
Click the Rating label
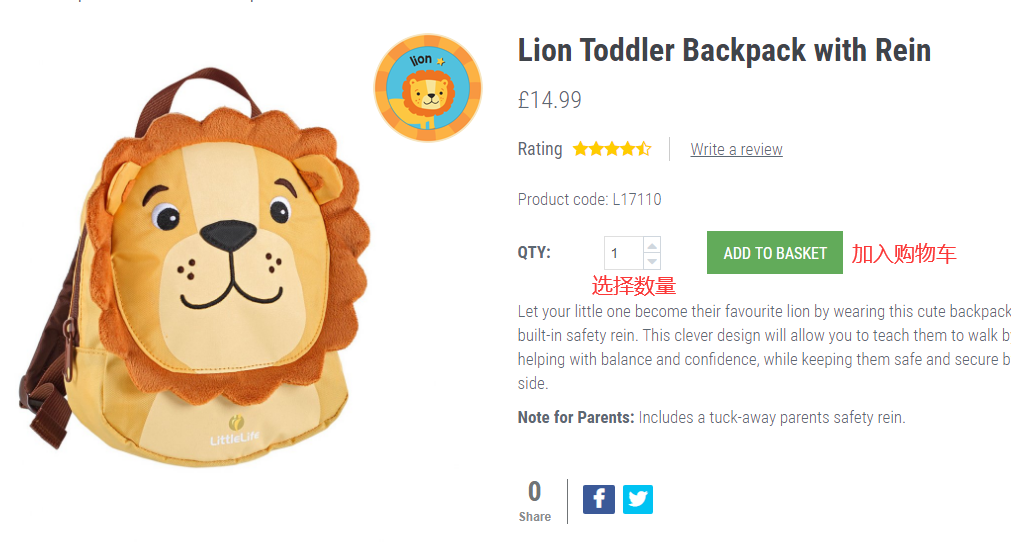[x=540, y=149]
